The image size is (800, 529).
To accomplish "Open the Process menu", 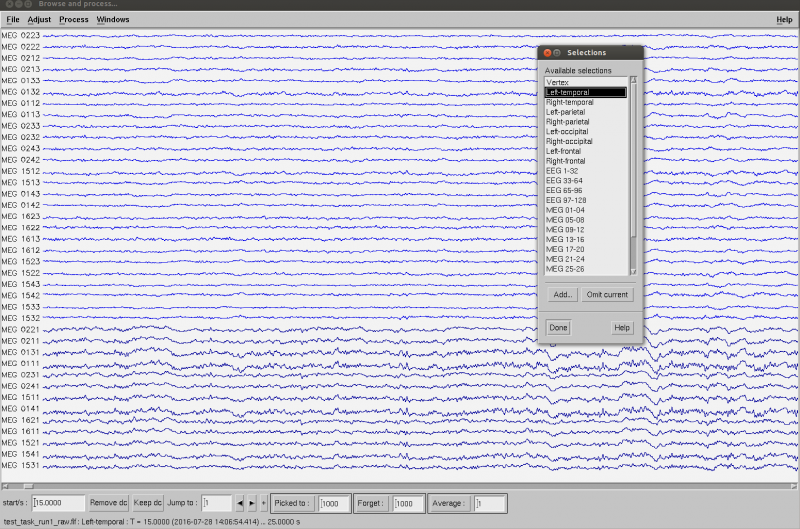I will [x=74, y=20].
